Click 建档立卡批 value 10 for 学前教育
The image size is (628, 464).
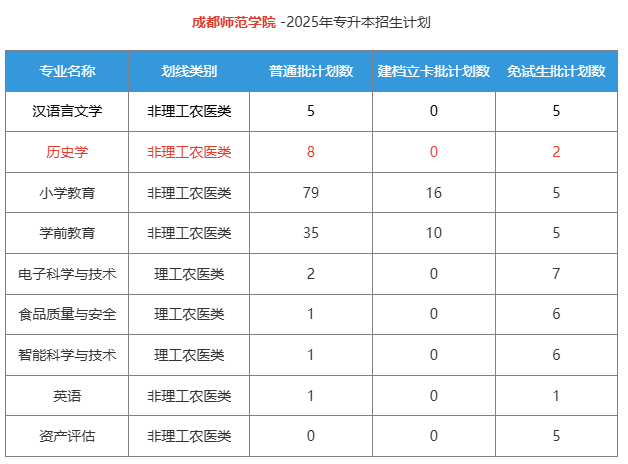[434, 233]
